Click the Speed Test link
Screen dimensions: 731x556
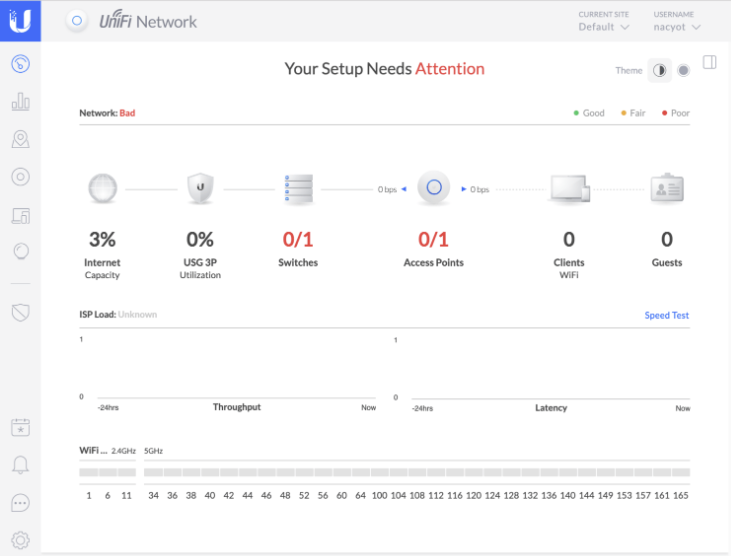pos(667,316)
